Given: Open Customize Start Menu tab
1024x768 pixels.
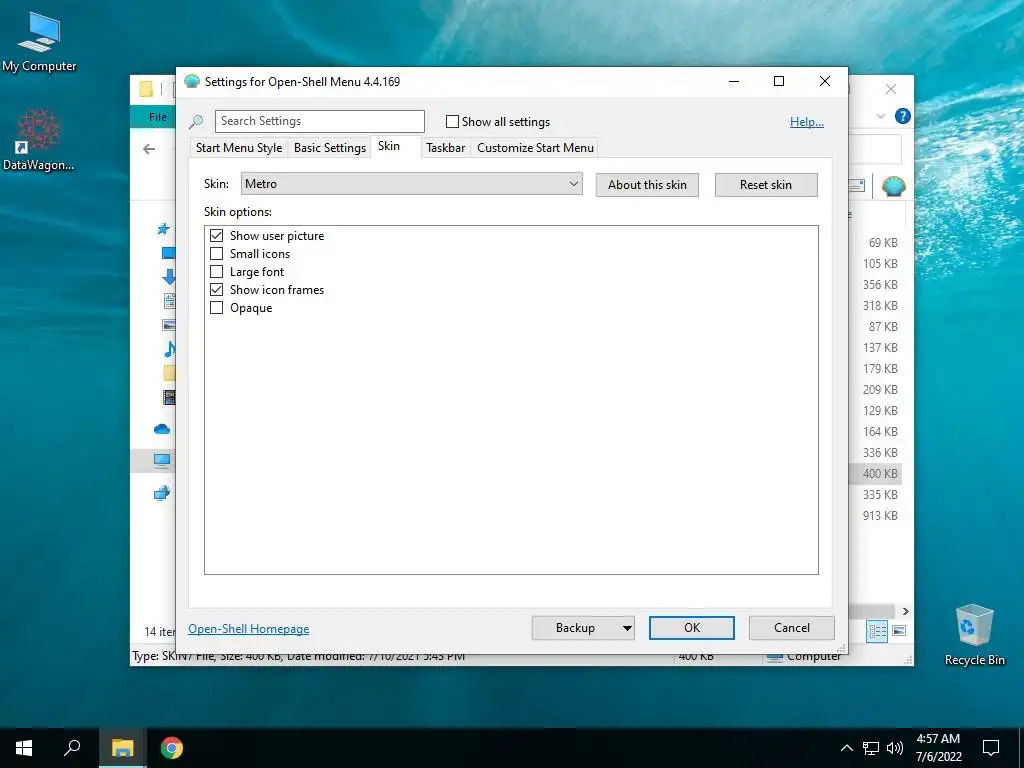Looking at the screenshot, I should (x=536, y=148).
